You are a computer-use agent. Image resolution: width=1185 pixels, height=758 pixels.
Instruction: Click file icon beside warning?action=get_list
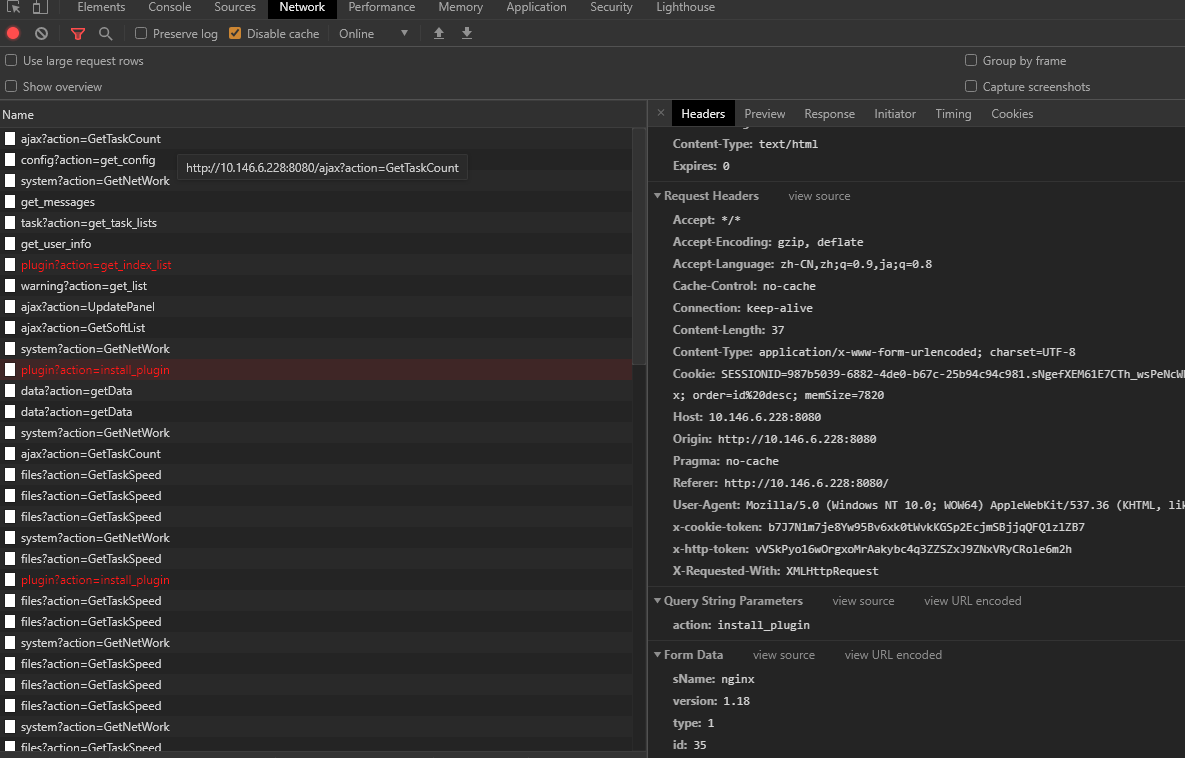[x=10, y=286]
